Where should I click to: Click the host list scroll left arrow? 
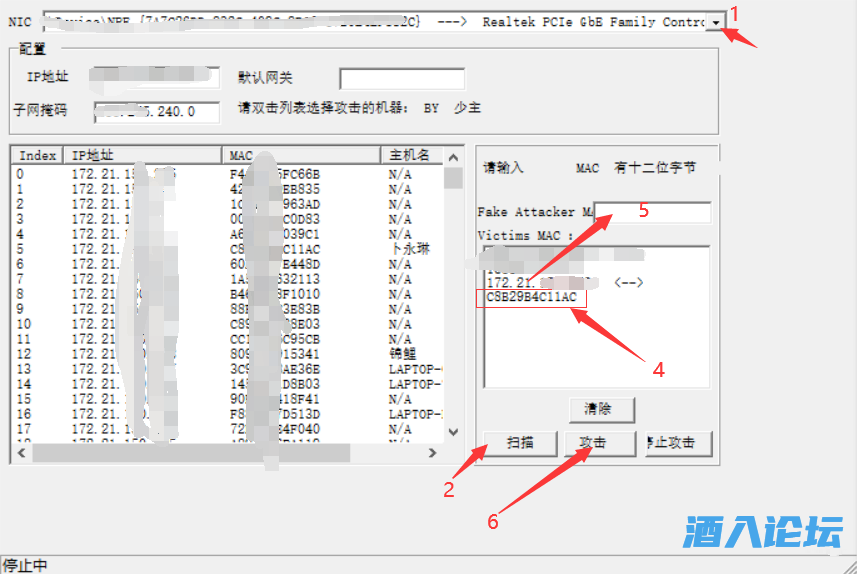pos(21,453)
